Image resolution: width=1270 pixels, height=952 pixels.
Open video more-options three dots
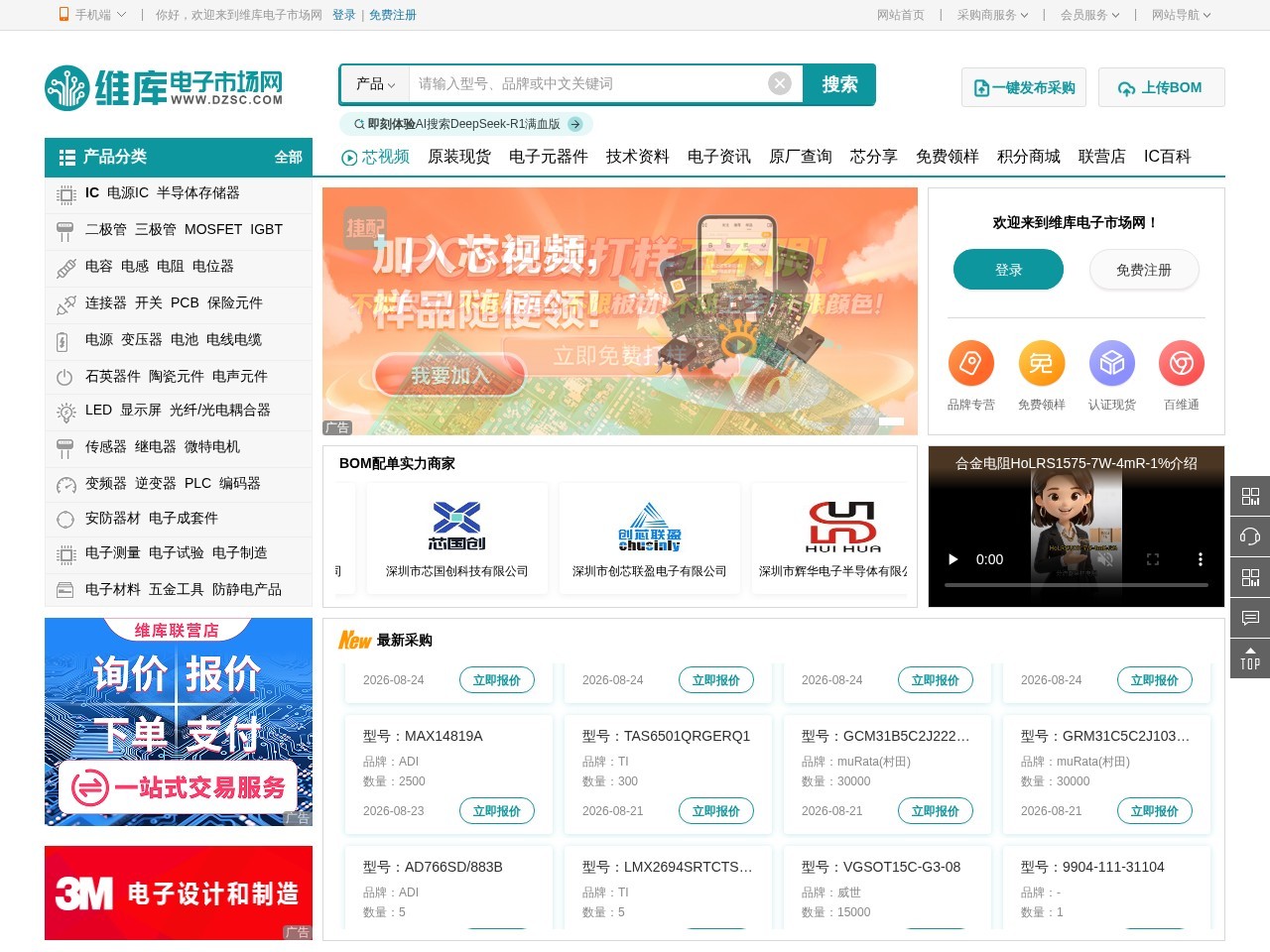1201,559
